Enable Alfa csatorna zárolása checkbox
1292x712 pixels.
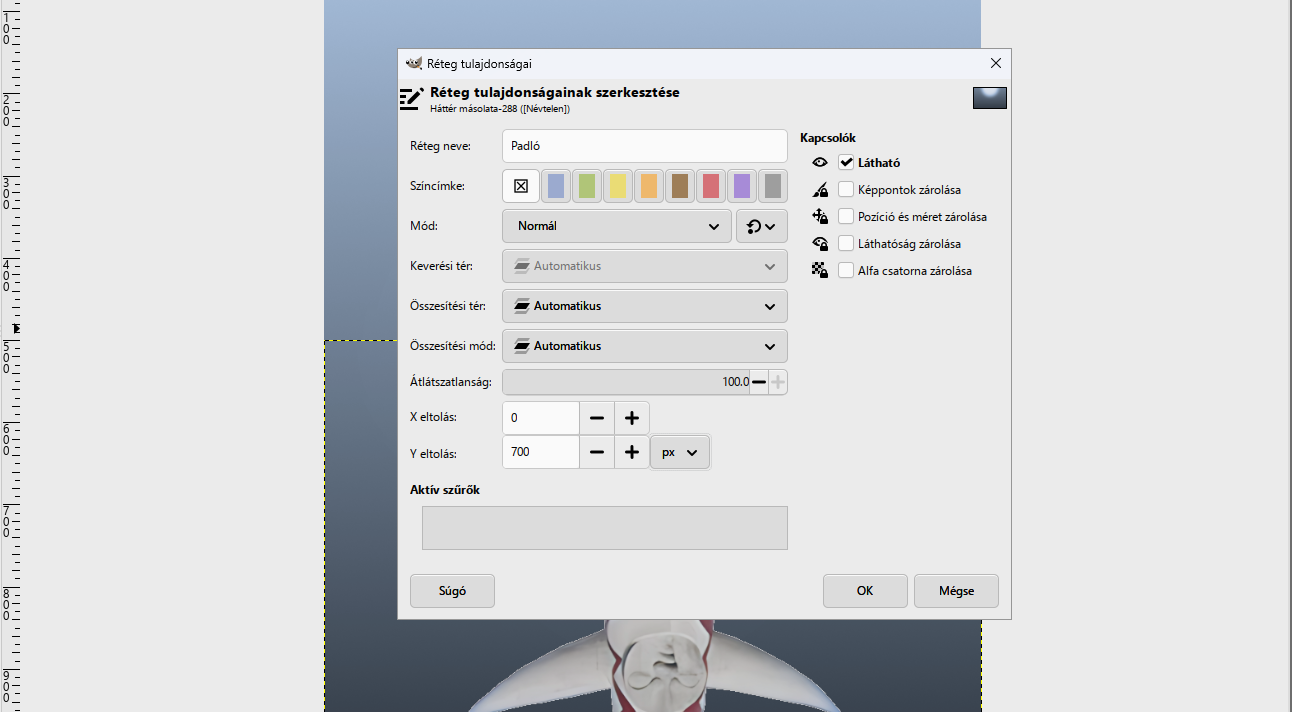tap(846, 270)
